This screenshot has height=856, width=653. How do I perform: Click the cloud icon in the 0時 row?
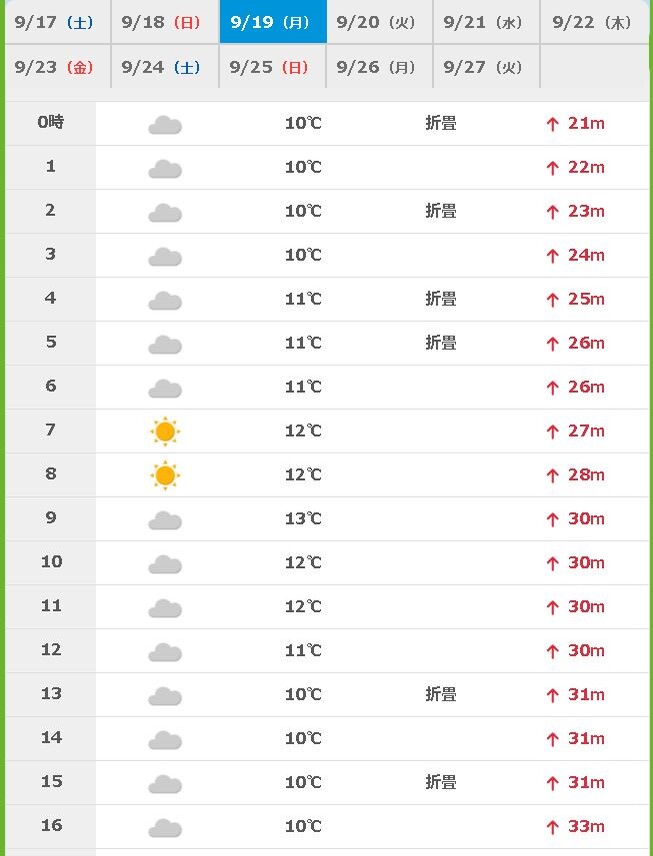click(165, 125)
